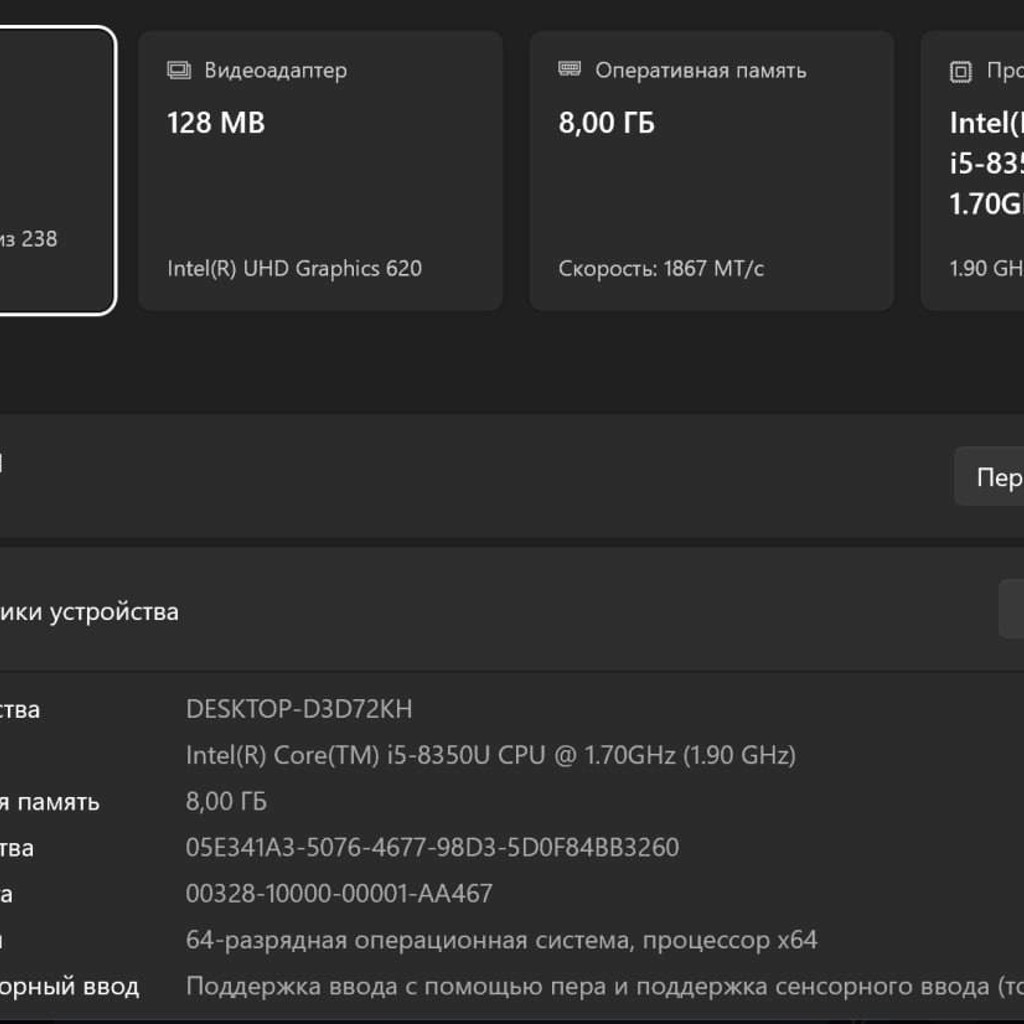This screenshot has height=1024, width=1024.
Task: Select the 64-разрядная операционная система value
Action: pyautogui.click(x=501, y=940)
